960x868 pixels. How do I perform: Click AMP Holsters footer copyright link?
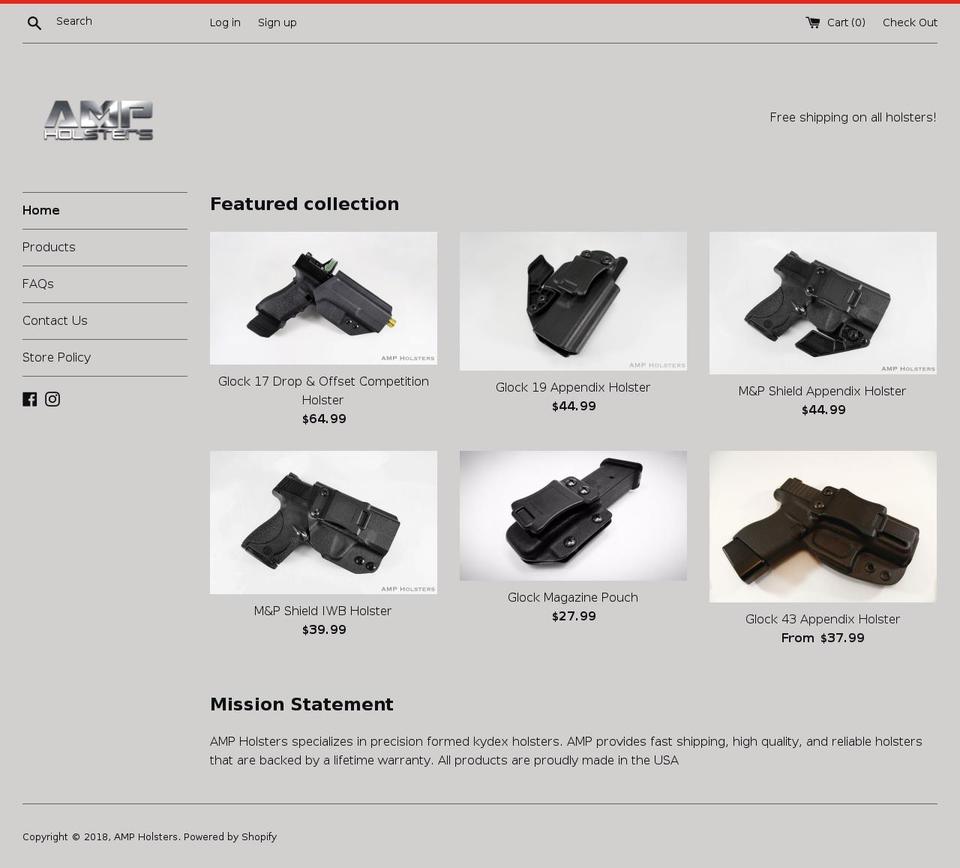tap(146, 837)
